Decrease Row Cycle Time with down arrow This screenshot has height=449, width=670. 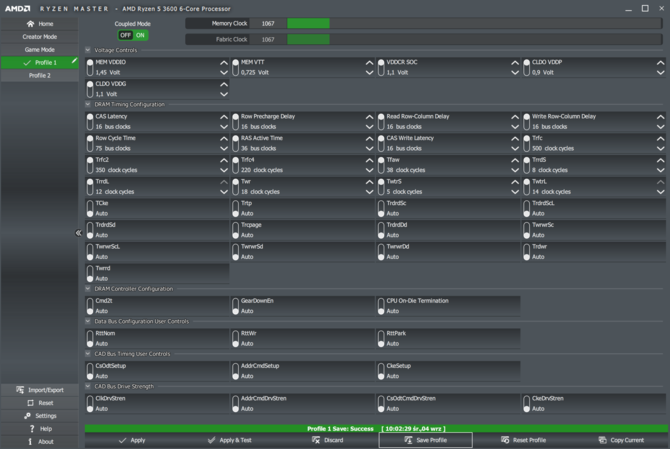[x=224, y=148]
